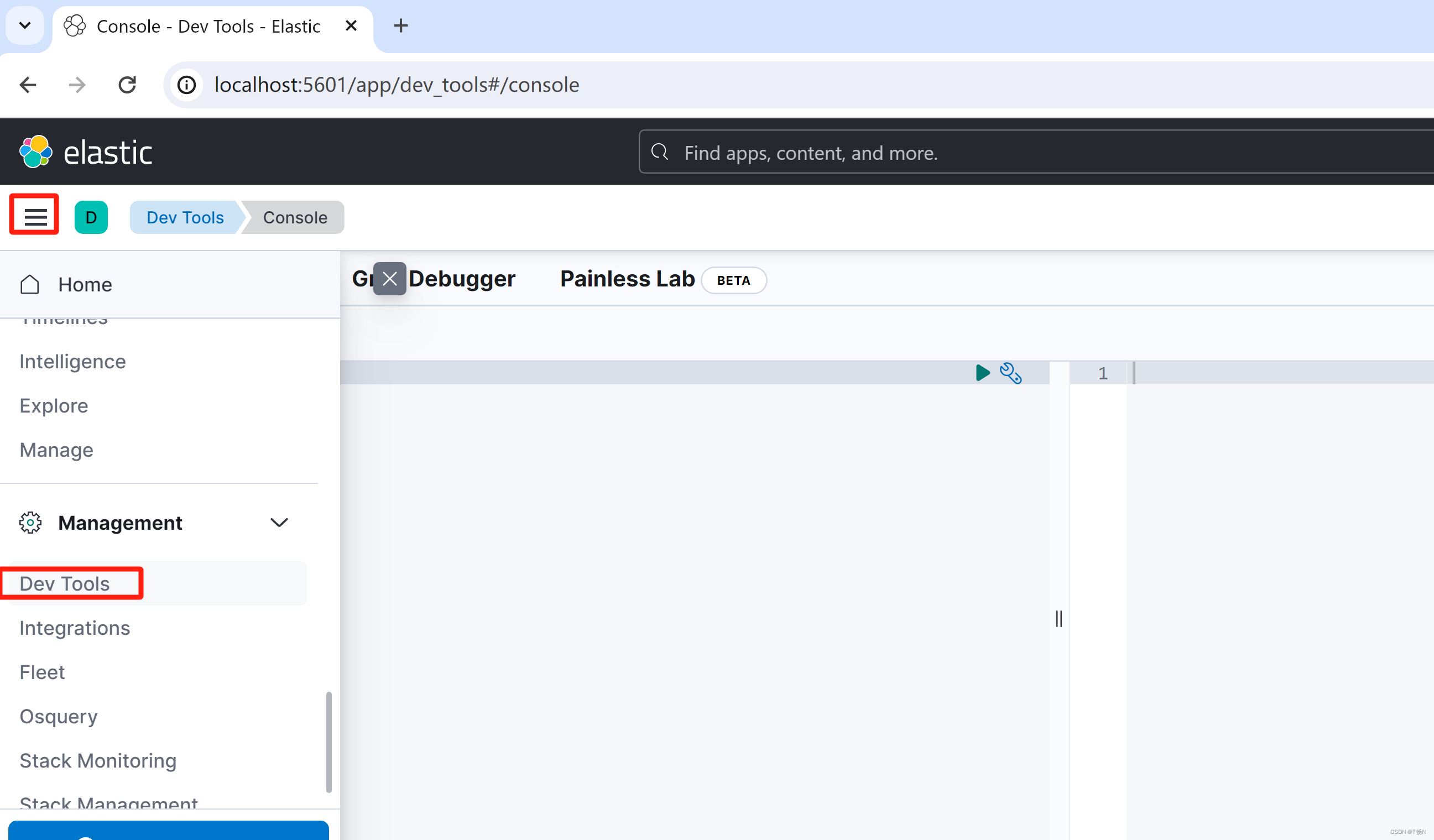Select Stack Monitoring in the sidebar
The width and height of the screenshot is (1434, 840).
pyautogui.click(x=97, y=760)
